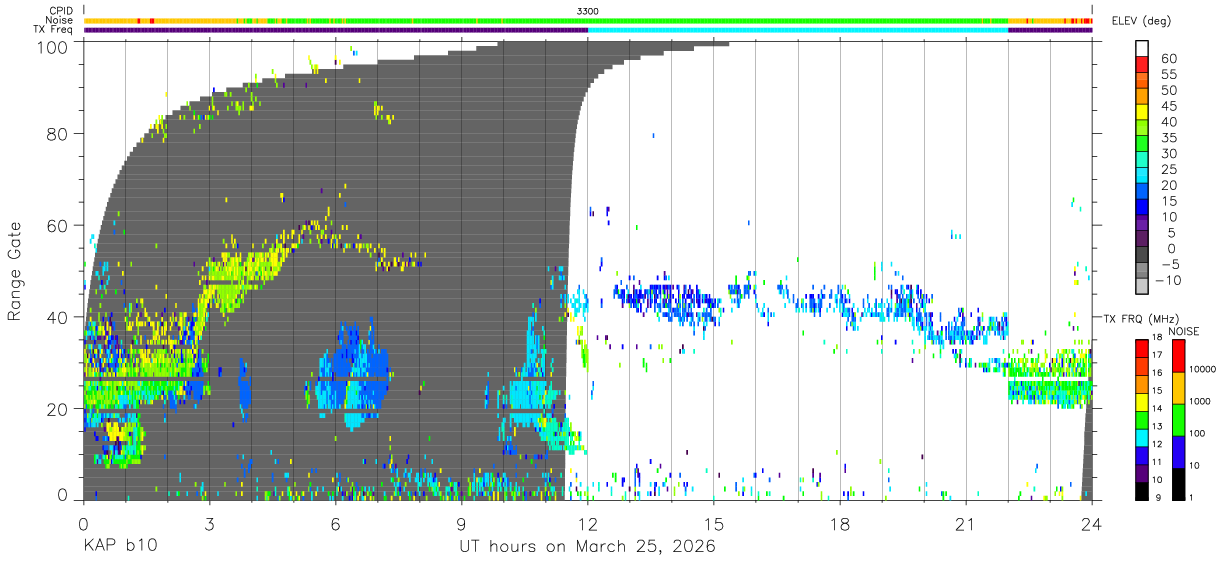This screenshot has height=567, width=1228.
Task: Pick the red 55–60 degree elevation swatch
Action: [1142, 65]
